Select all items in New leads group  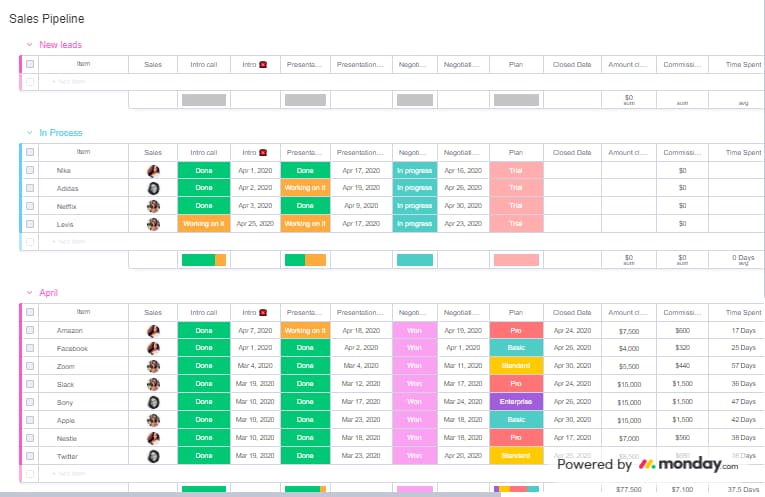click(30, 64)
